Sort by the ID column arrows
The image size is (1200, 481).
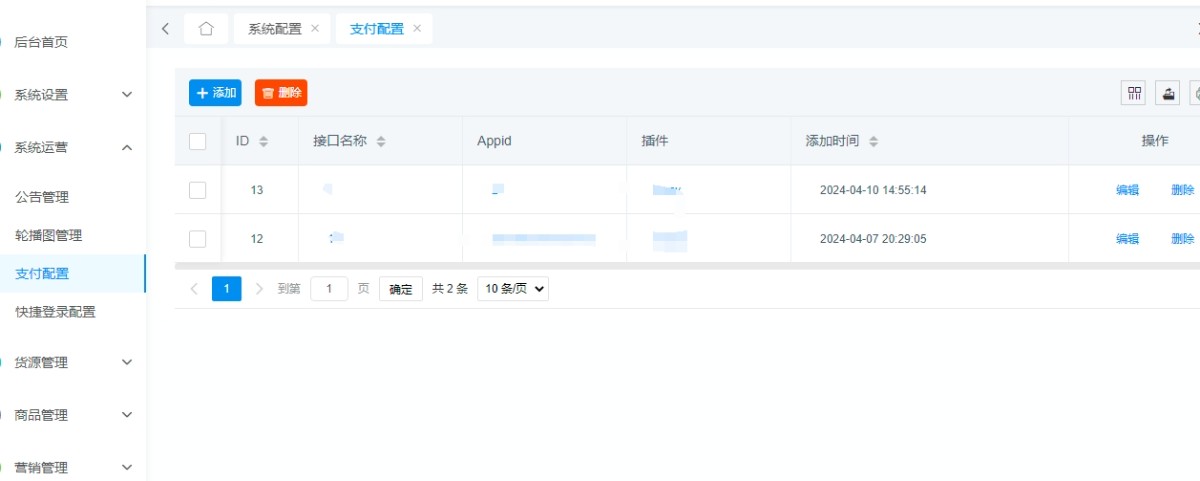[264, 142]
